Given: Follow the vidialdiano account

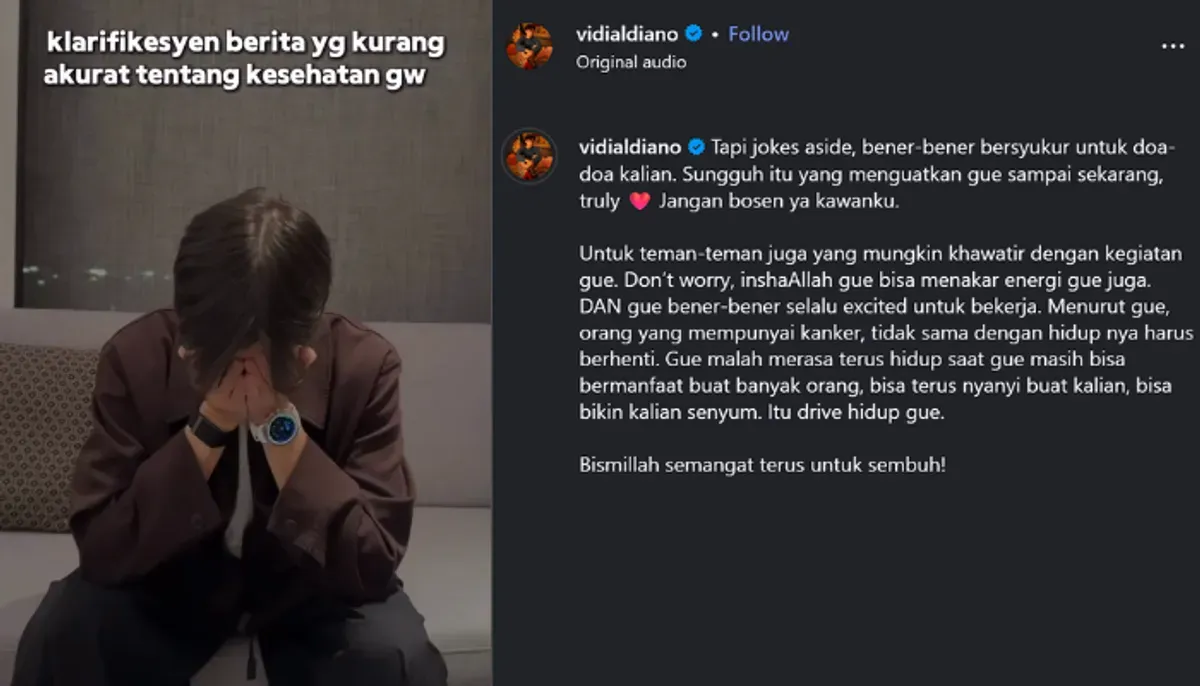Looking at the screenshot, I should click(758, 34).
